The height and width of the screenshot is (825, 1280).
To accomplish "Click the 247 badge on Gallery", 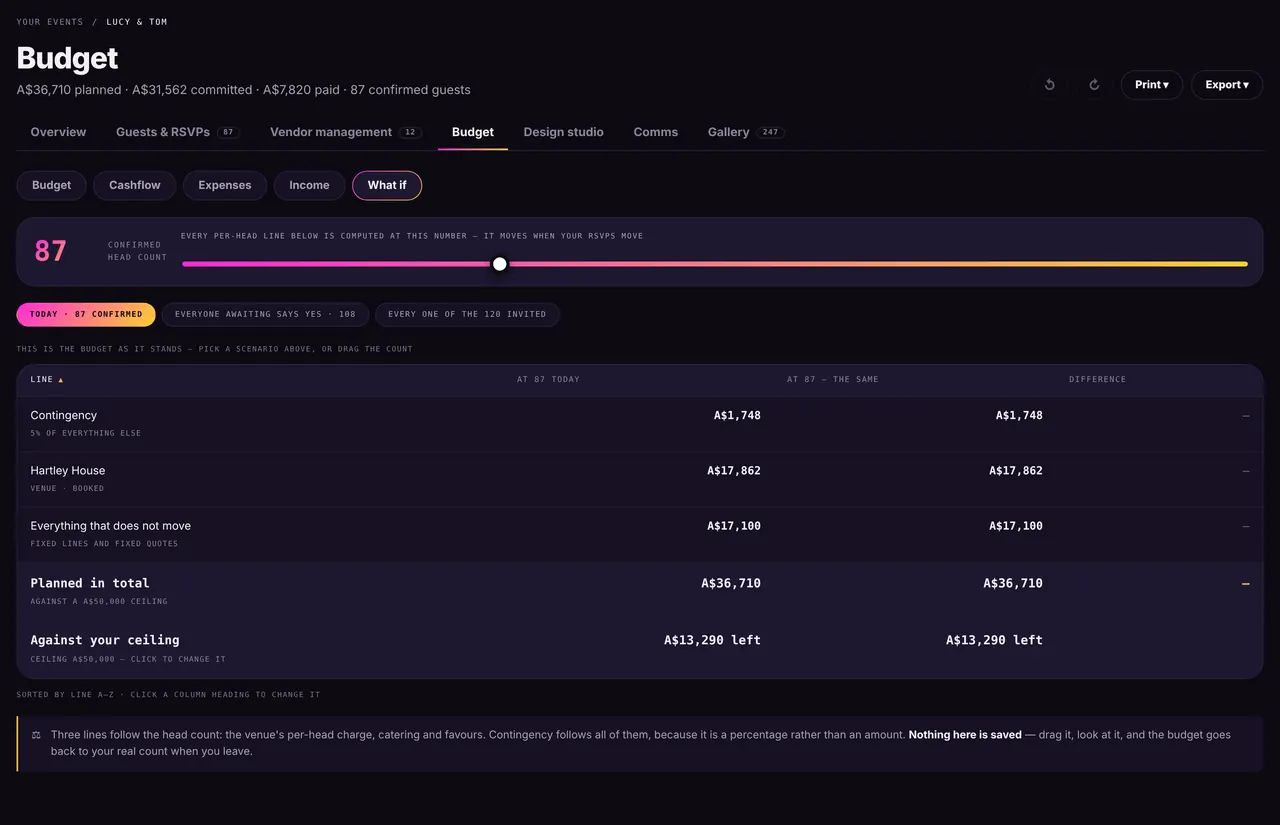I will (x=770, y=132).
